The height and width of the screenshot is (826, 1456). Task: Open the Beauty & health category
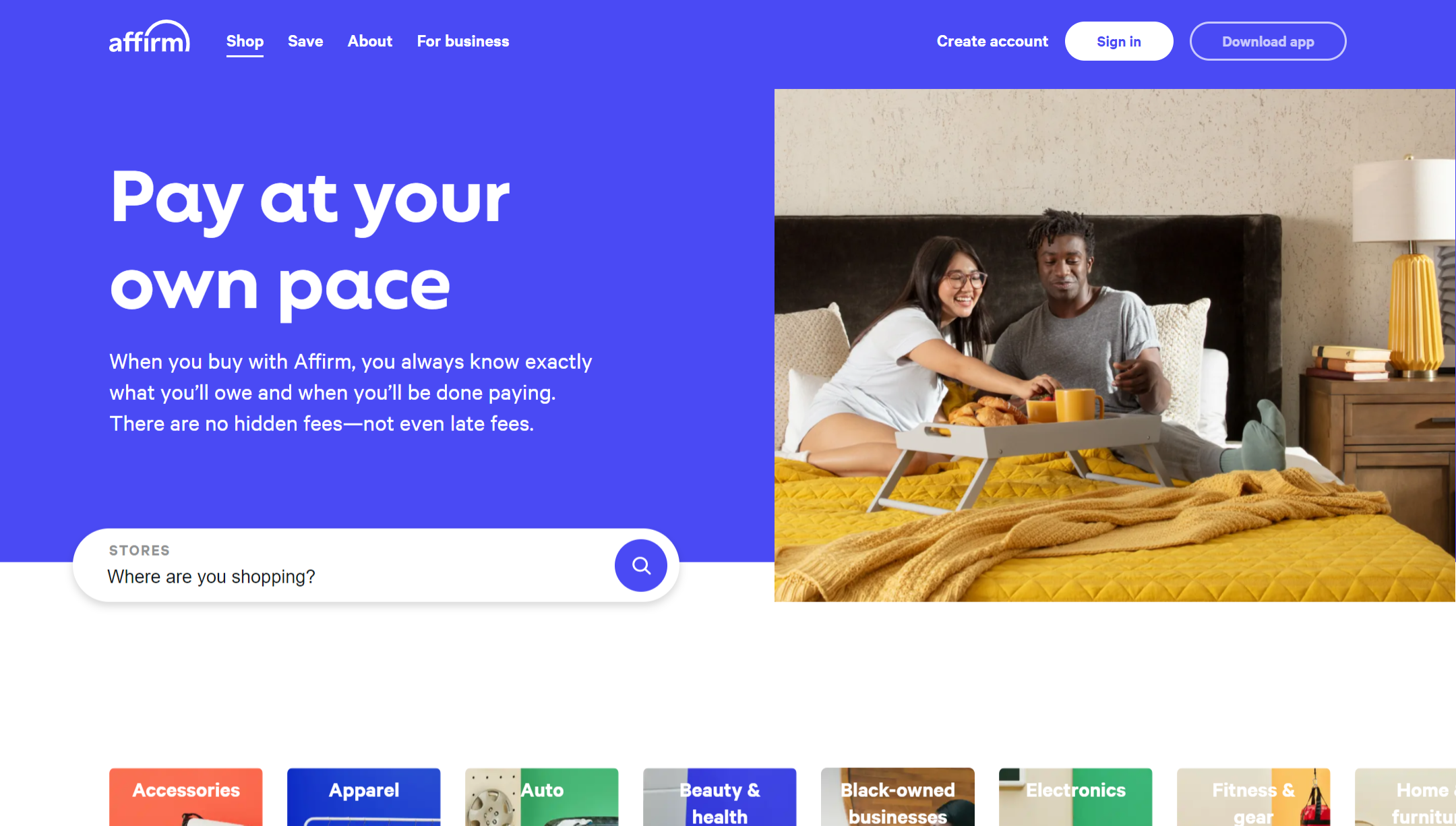click(x=720, y=797)
